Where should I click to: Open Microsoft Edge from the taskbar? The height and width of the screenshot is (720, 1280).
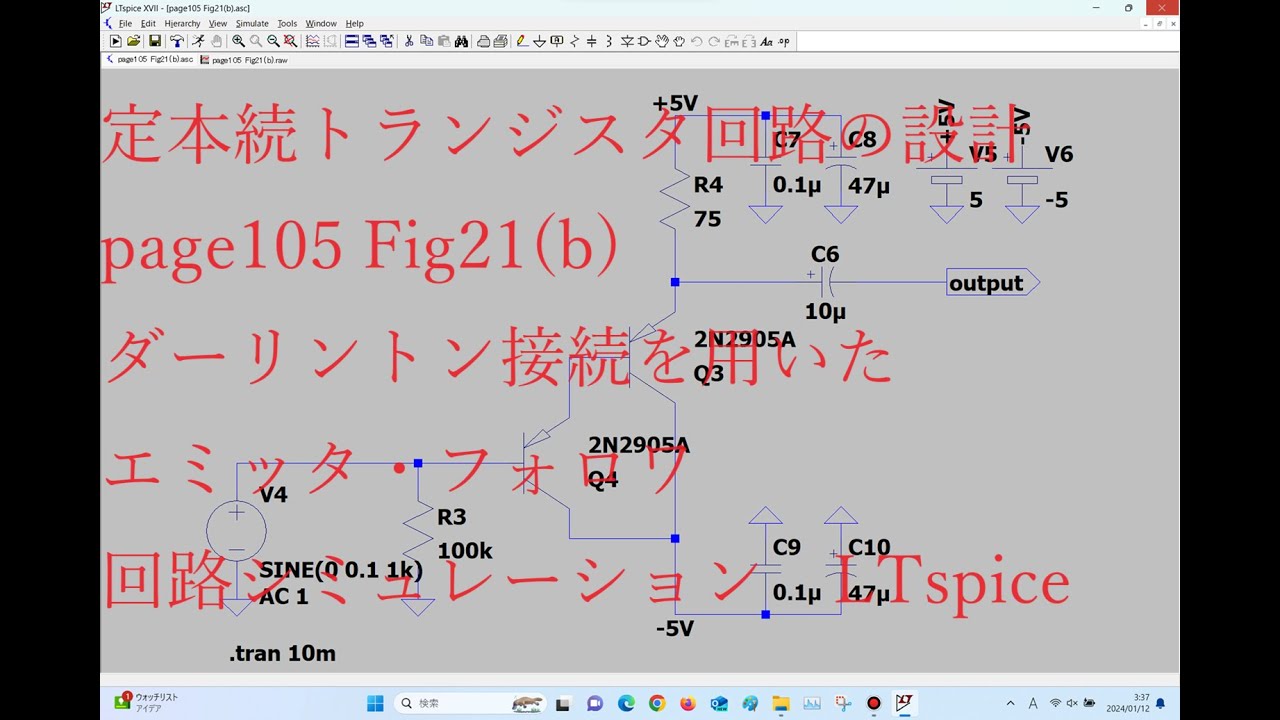[x=626, y=703]
